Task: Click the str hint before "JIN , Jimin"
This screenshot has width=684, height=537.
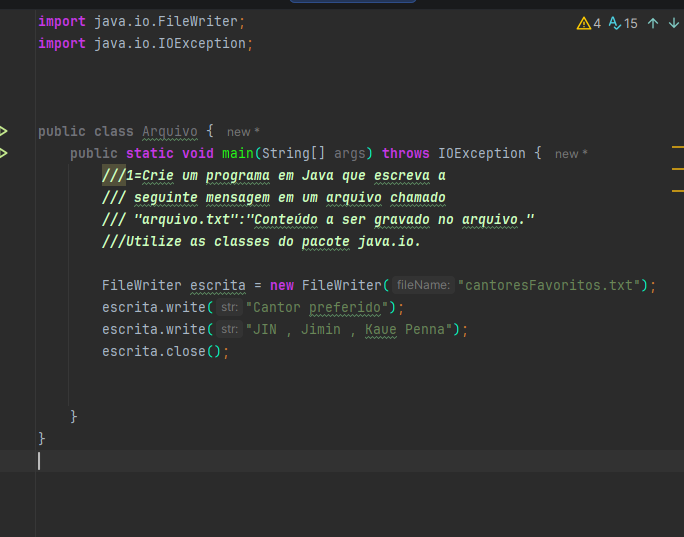Action: click(x=229, y=329)
